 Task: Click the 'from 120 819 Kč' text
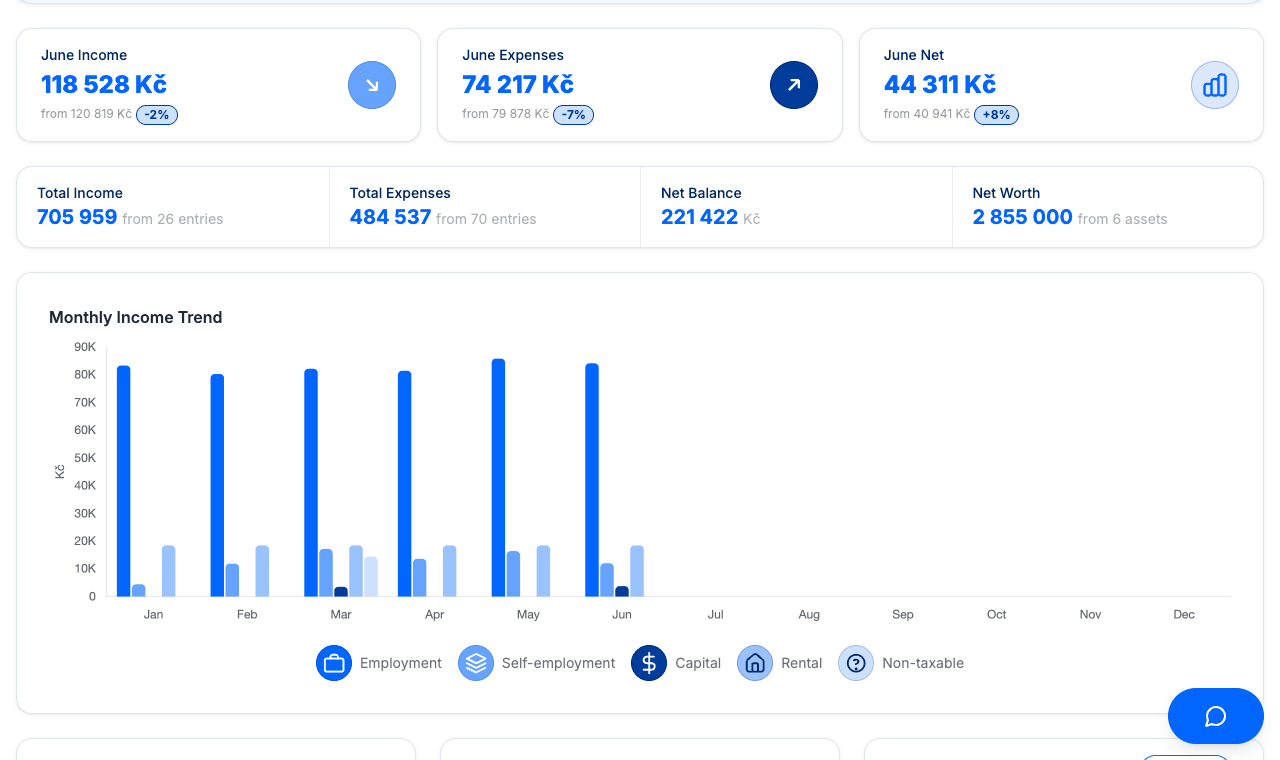point(86,114)
